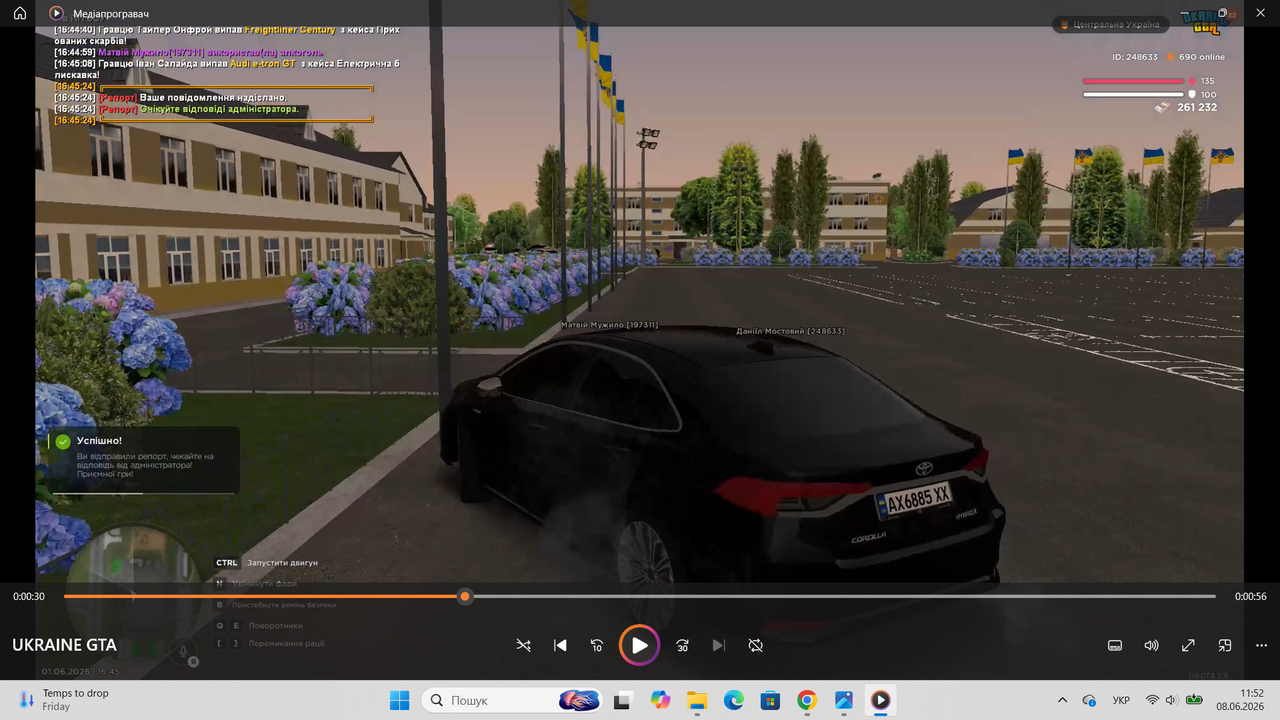Click the Медіапрогравач app logo icon

click(x=56, y=14)
